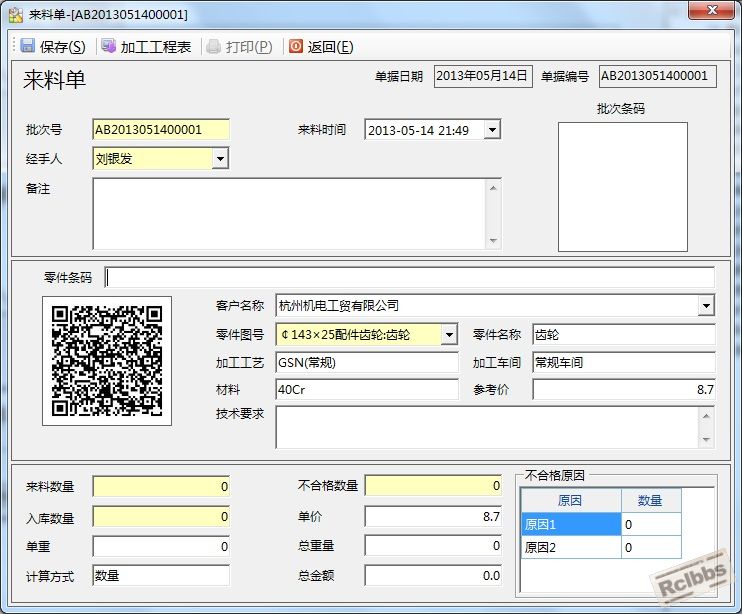Open the 零件图号 dropdown arrow

click(x=449, y=335)
